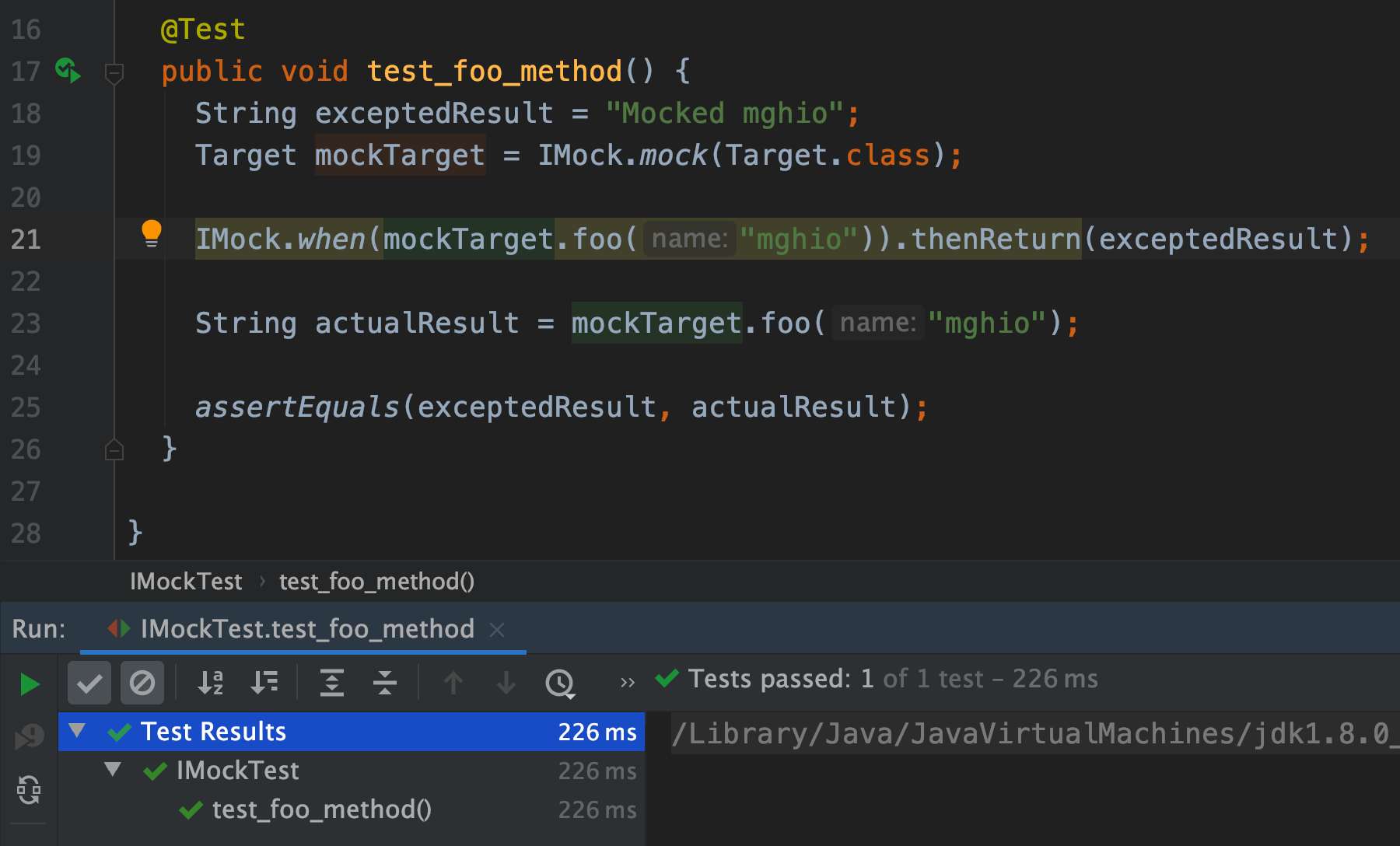Select the IMockTest.test_foo_method run tab

coord(306,629)
